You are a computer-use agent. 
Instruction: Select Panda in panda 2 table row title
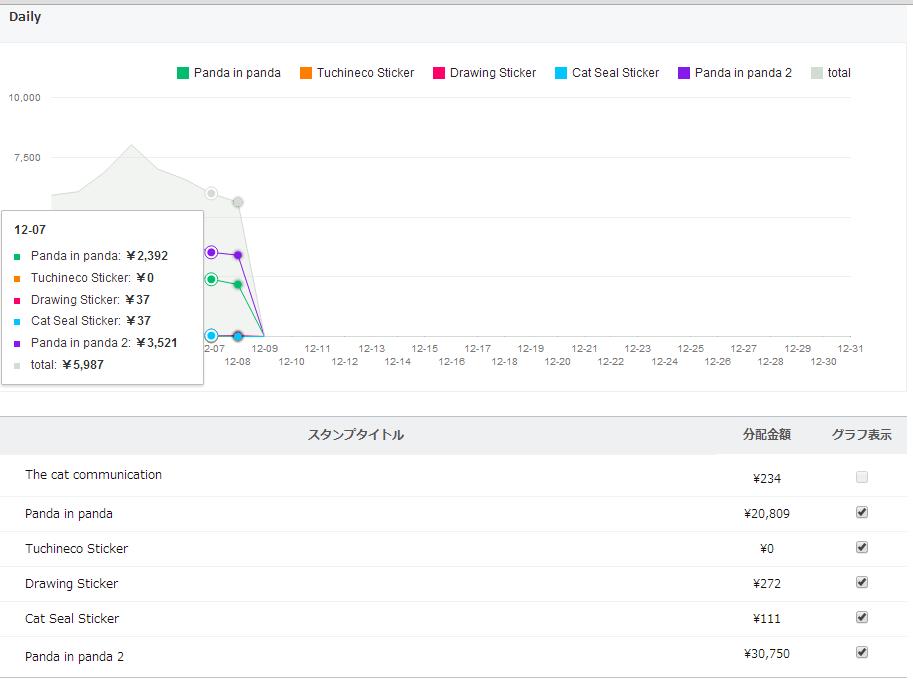[x=75, y=656]
